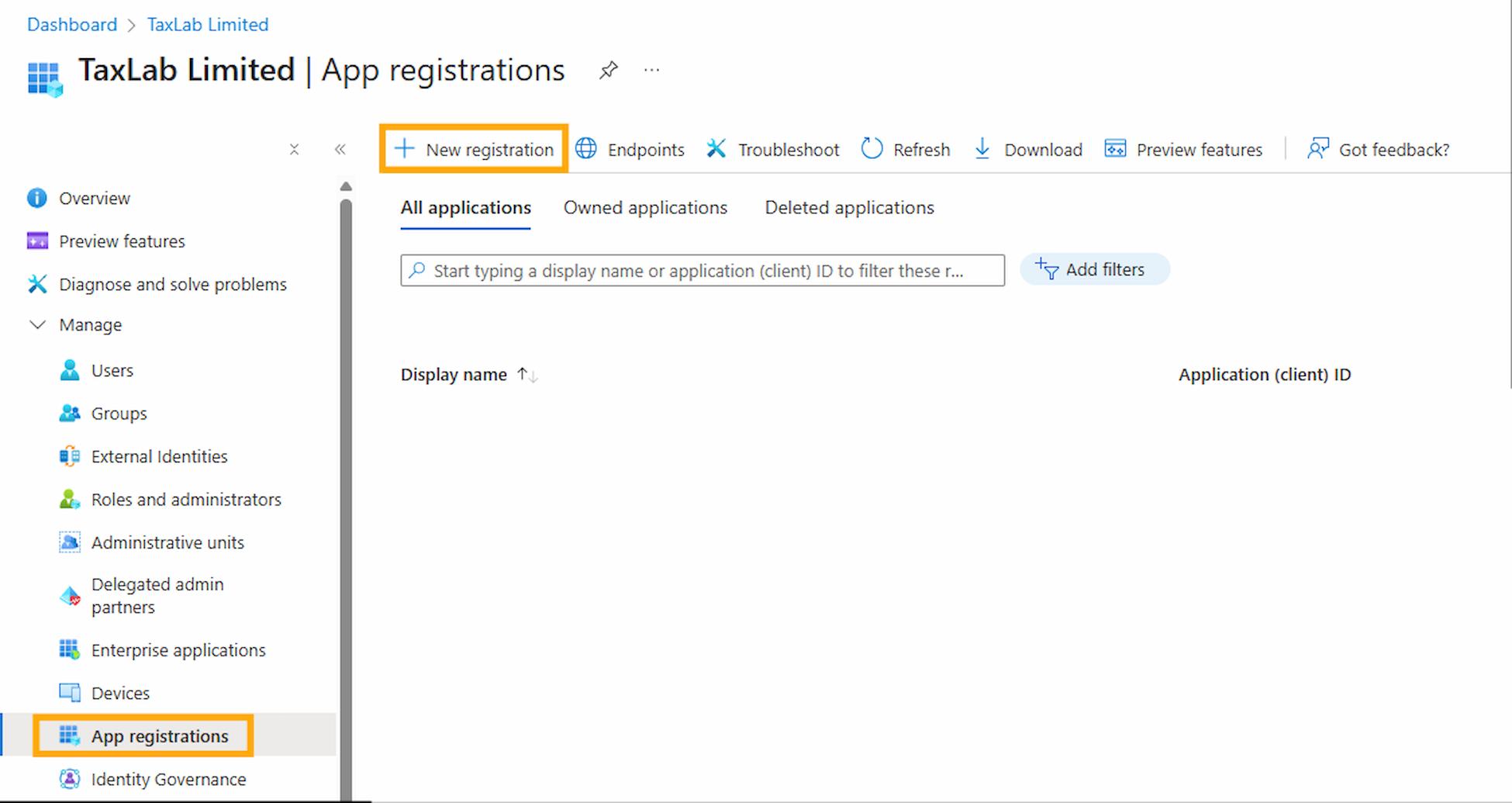Go to the TaxLab Limited breadcrumb link

click(208, 24)
